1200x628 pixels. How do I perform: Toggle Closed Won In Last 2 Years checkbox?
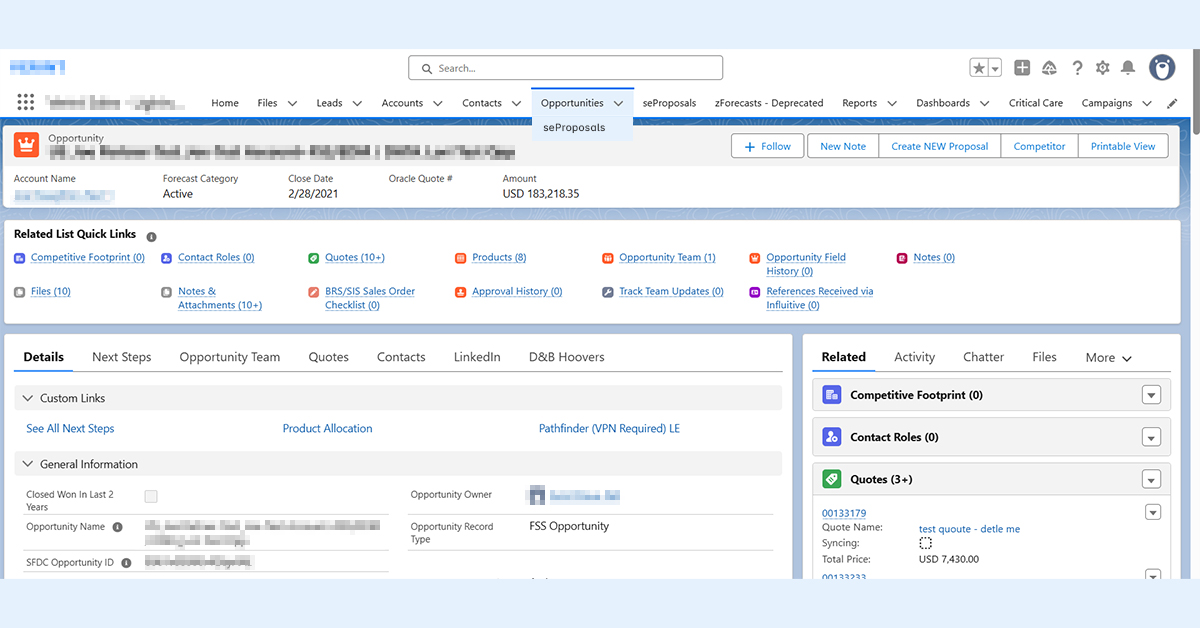151,496
